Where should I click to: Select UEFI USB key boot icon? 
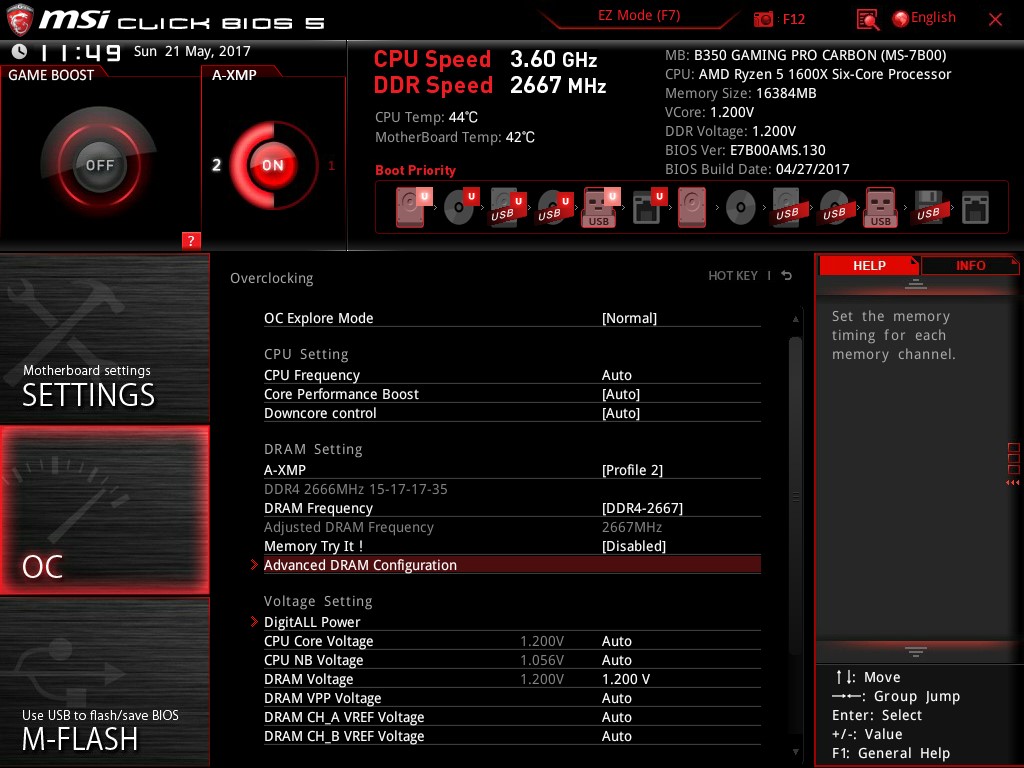[x=601, y=207]
